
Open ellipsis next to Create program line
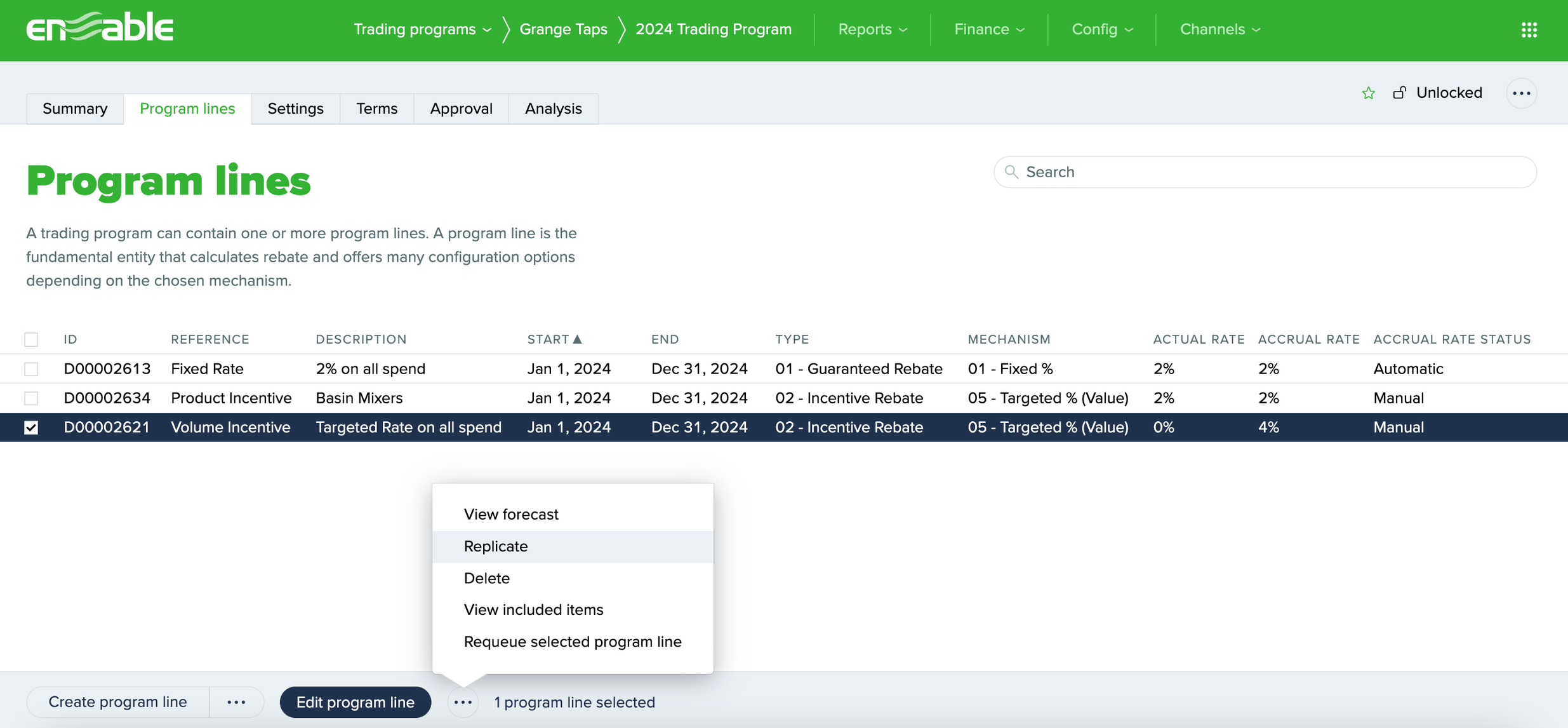(236, 702)
